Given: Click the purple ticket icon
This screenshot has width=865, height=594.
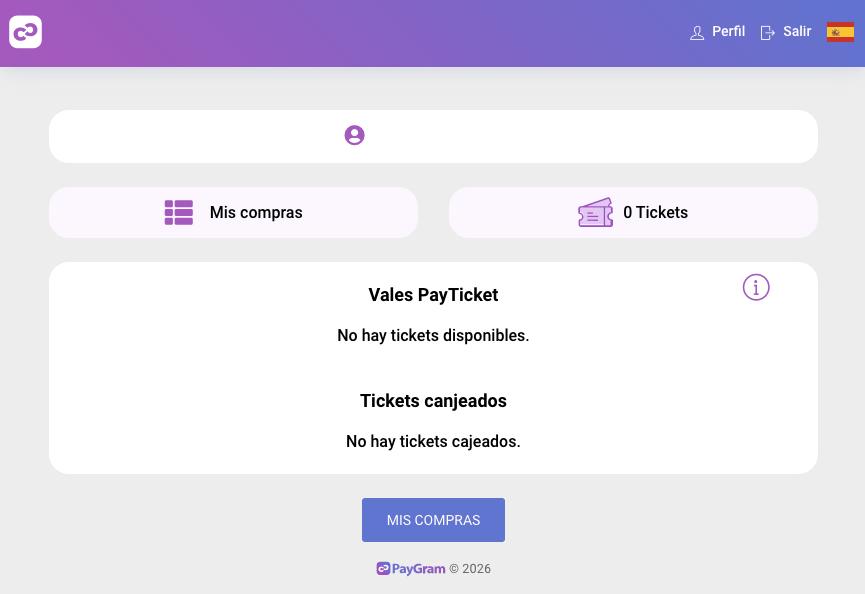Looking at the screenshot, I should tap(595, 212).
